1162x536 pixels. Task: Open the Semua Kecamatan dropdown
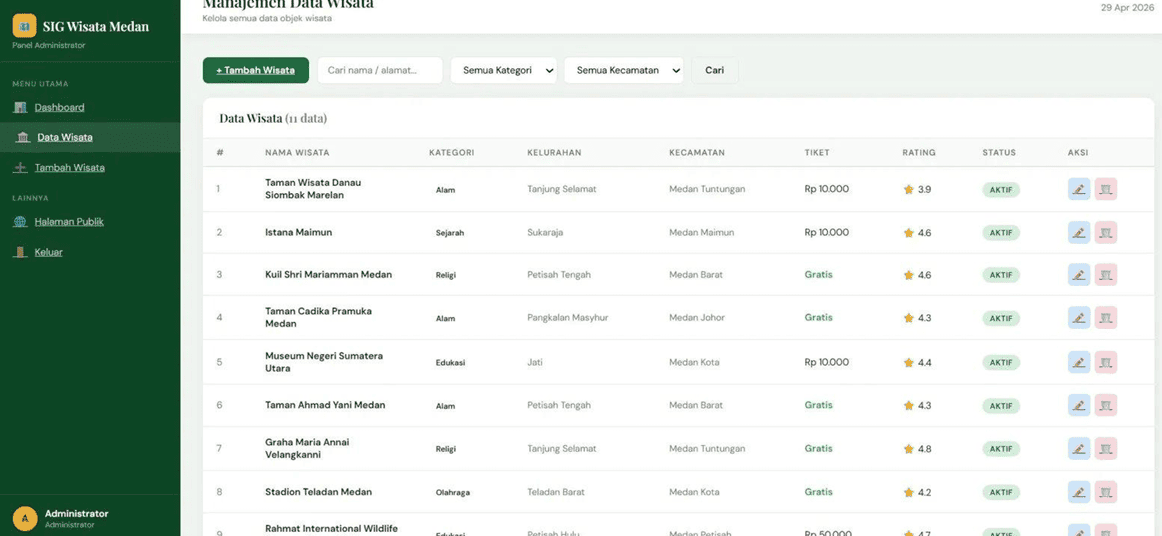624,70
